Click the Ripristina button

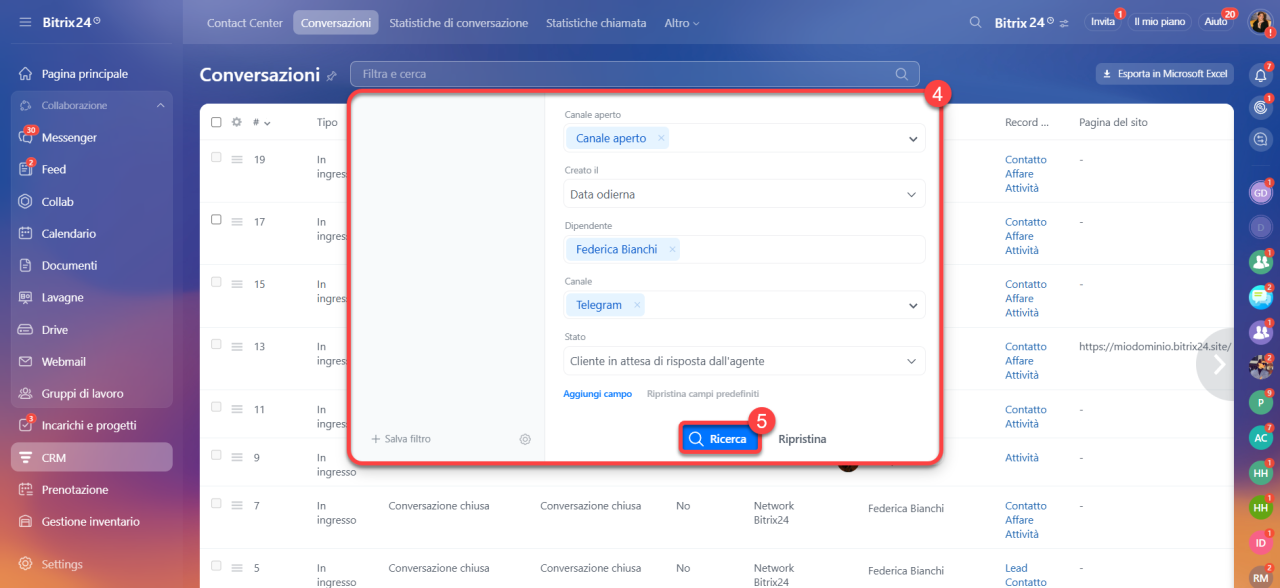(802, 439)
